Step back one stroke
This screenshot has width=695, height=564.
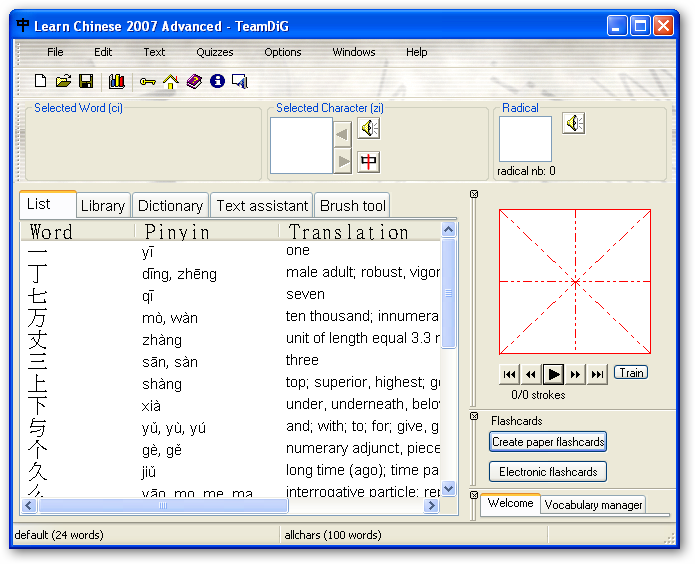tap(531, 374)
